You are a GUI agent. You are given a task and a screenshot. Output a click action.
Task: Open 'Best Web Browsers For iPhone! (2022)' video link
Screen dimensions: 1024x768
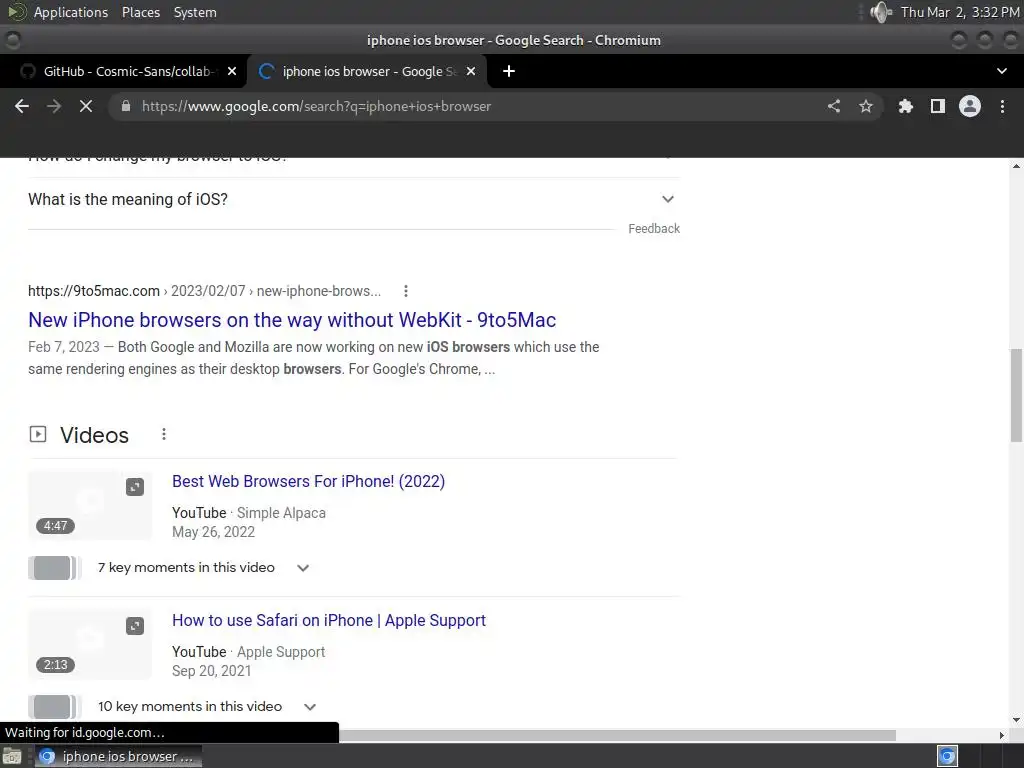pos(308,481)
